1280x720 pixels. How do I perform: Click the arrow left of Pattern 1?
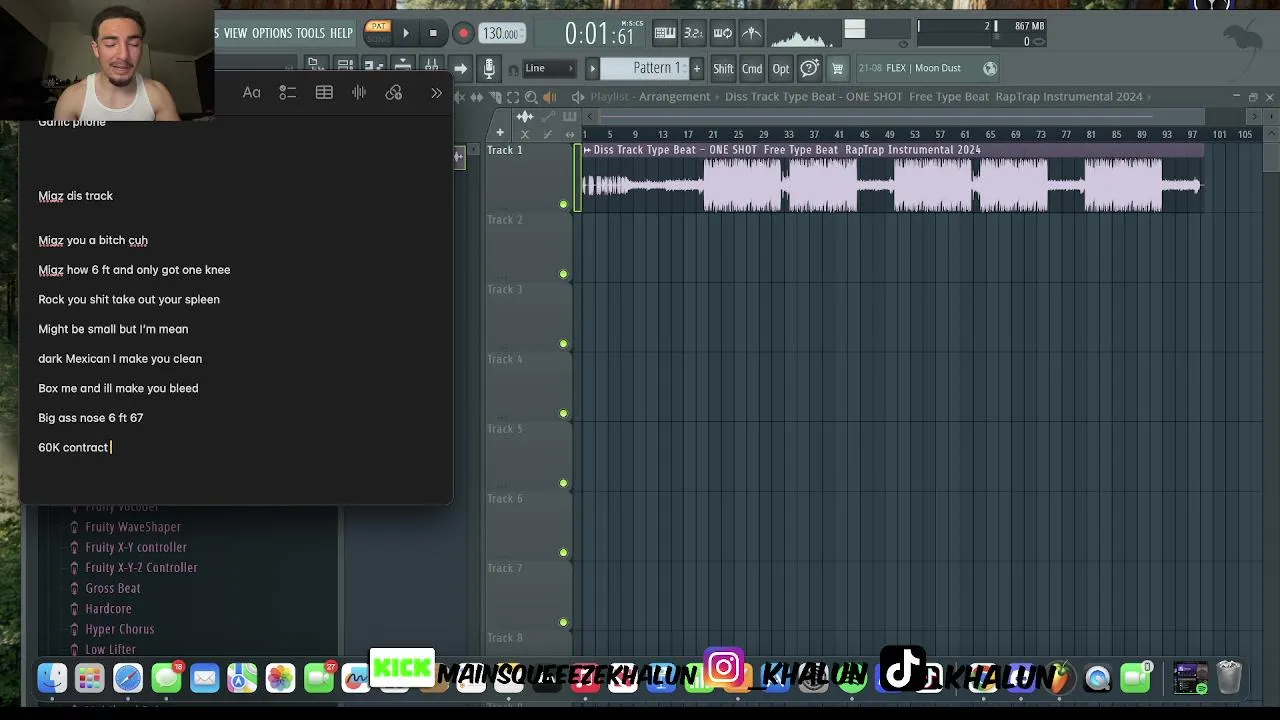pyautogui.click(x=592, y=68)
